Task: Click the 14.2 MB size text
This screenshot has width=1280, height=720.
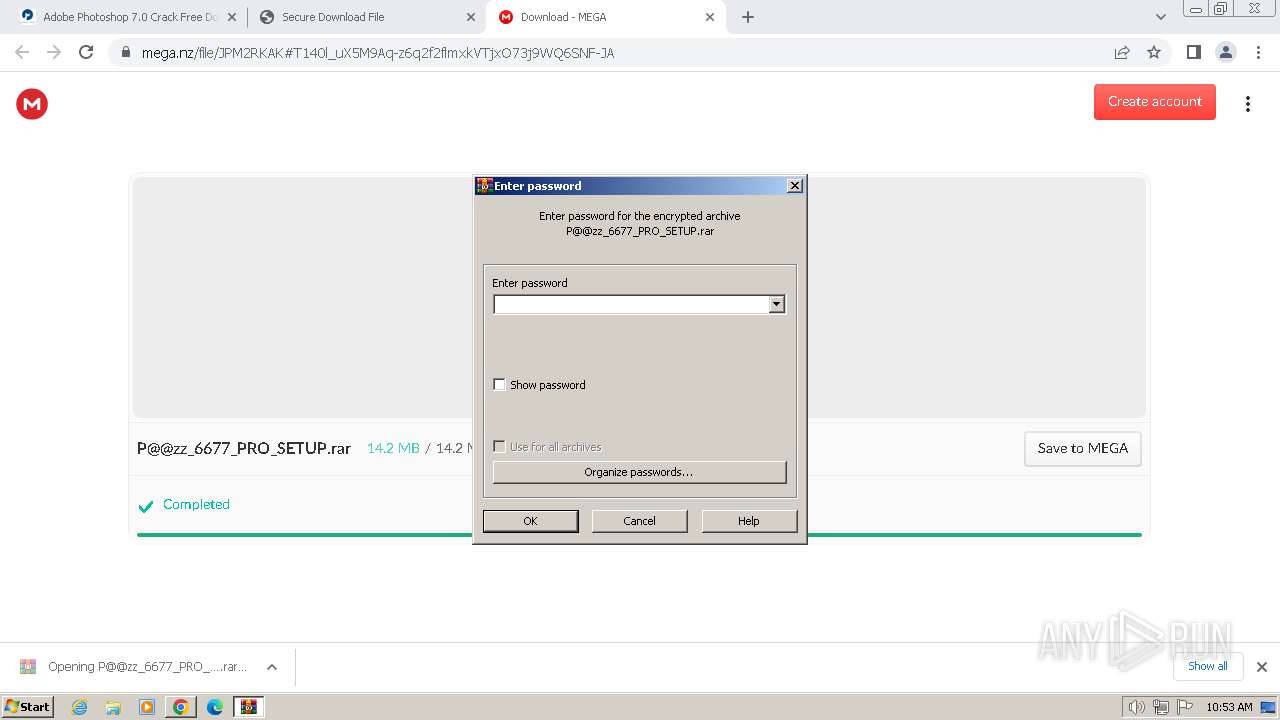Action: point(393,448)
